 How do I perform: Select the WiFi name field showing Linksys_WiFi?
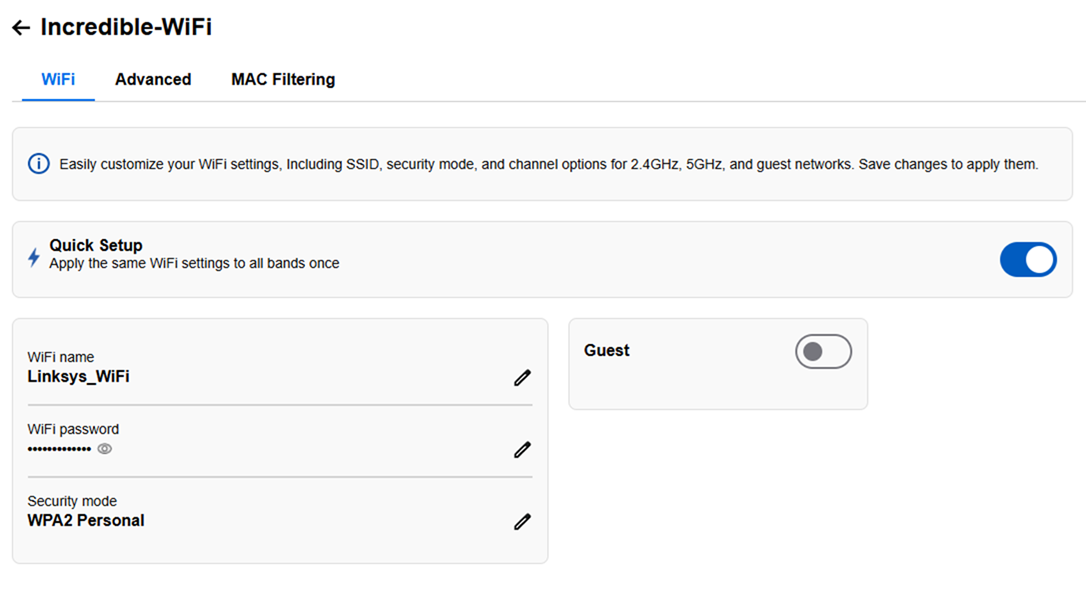click(x=77, y=377)
